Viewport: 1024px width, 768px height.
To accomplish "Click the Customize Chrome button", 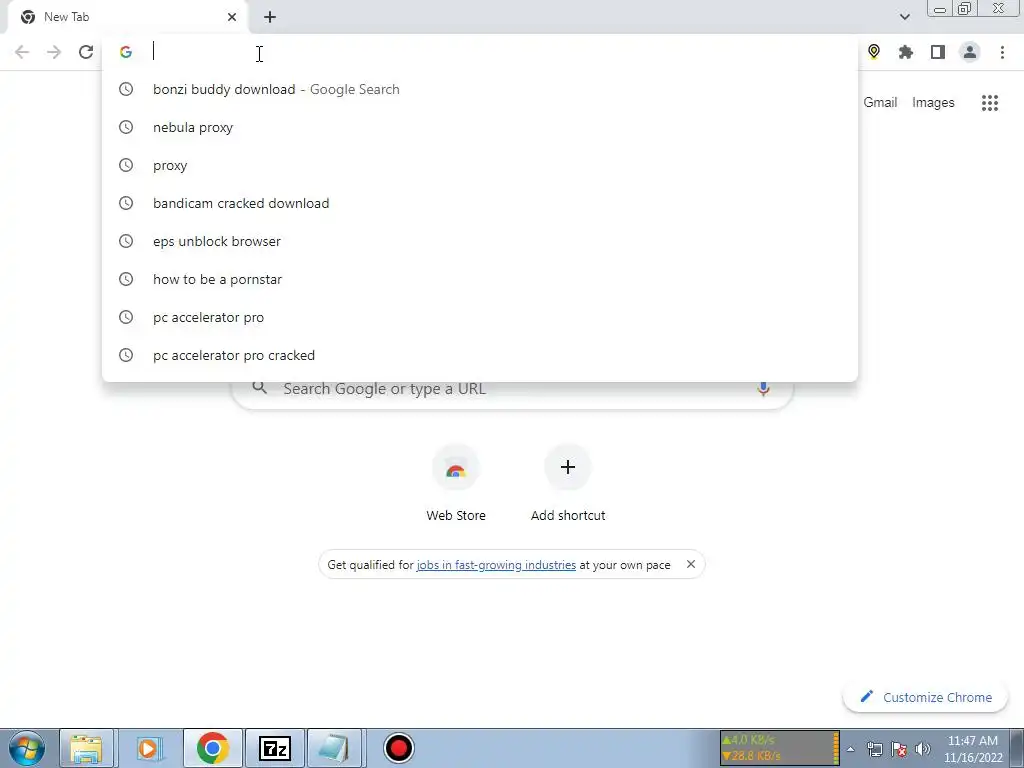I will (926, 697).
